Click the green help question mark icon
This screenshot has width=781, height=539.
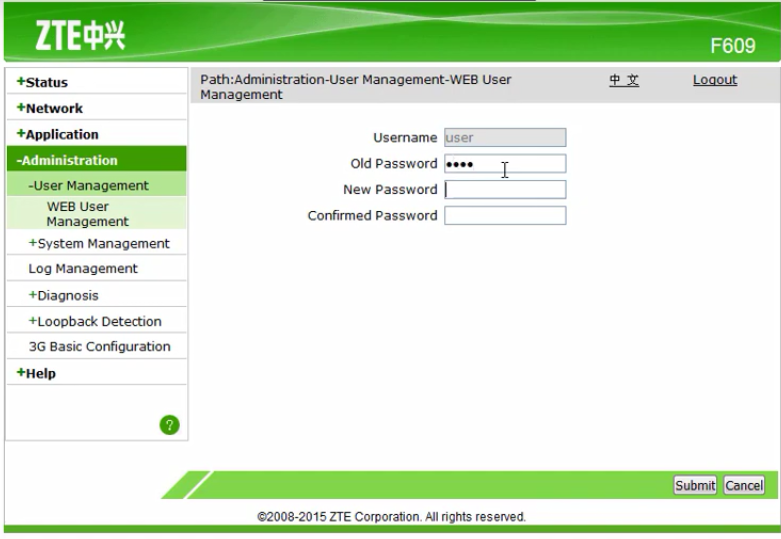click(x=169, y=425)
